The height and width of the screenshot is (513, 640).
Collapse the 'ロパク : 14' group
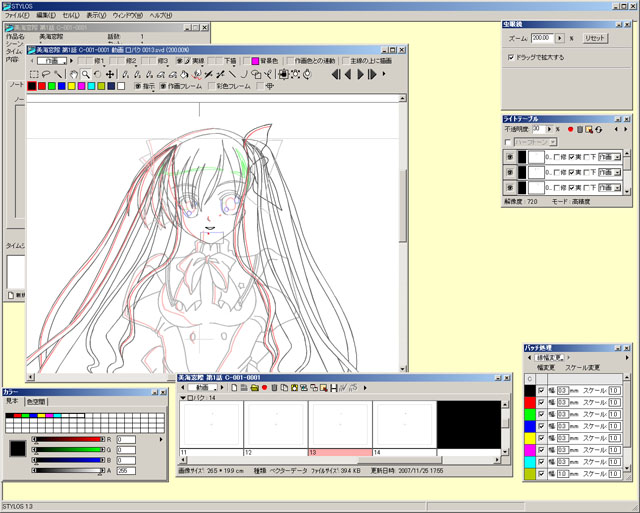183,398
